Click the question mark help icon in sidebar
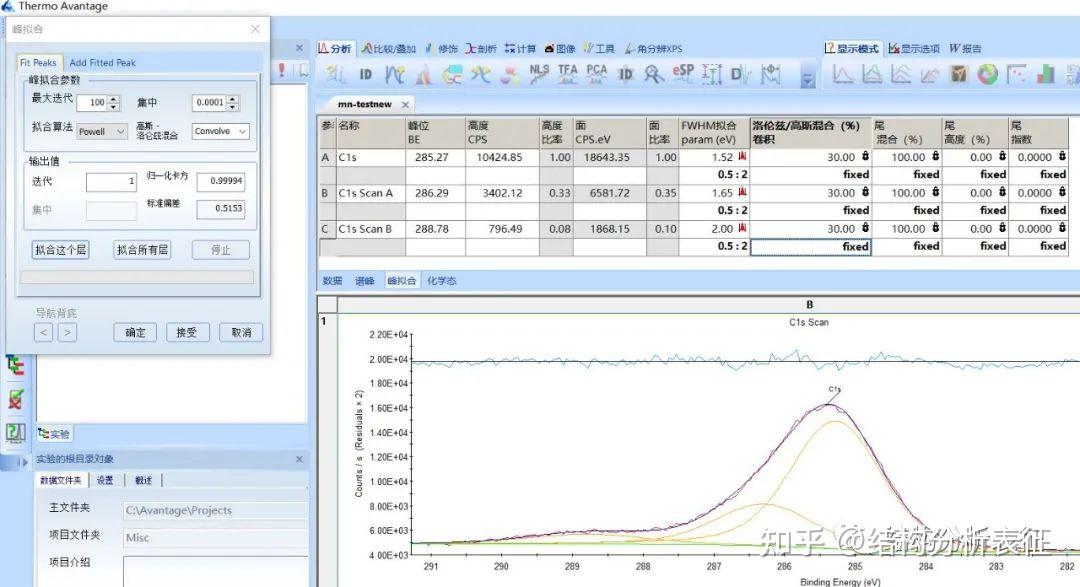 point(15,432)
